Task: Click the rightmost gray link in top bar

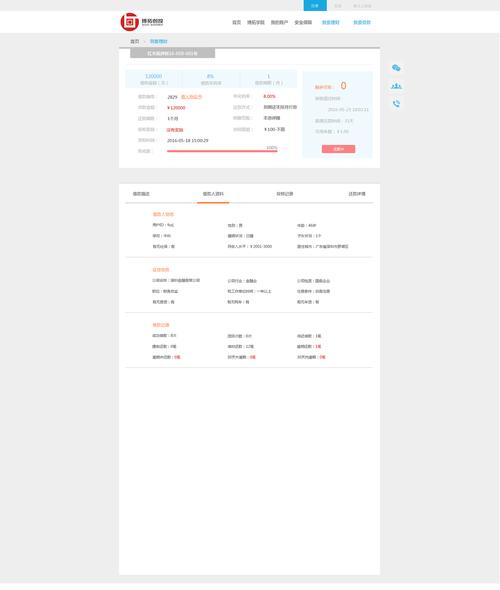Action: pyautogui.click(x=362, y=6)
